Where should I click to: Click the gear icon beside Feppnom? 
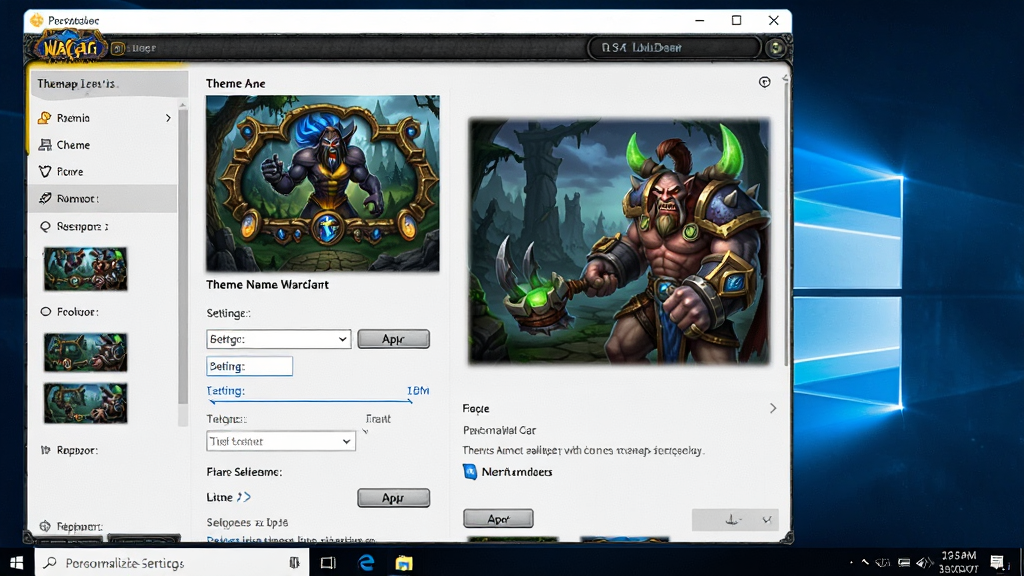tap(45, 526)
